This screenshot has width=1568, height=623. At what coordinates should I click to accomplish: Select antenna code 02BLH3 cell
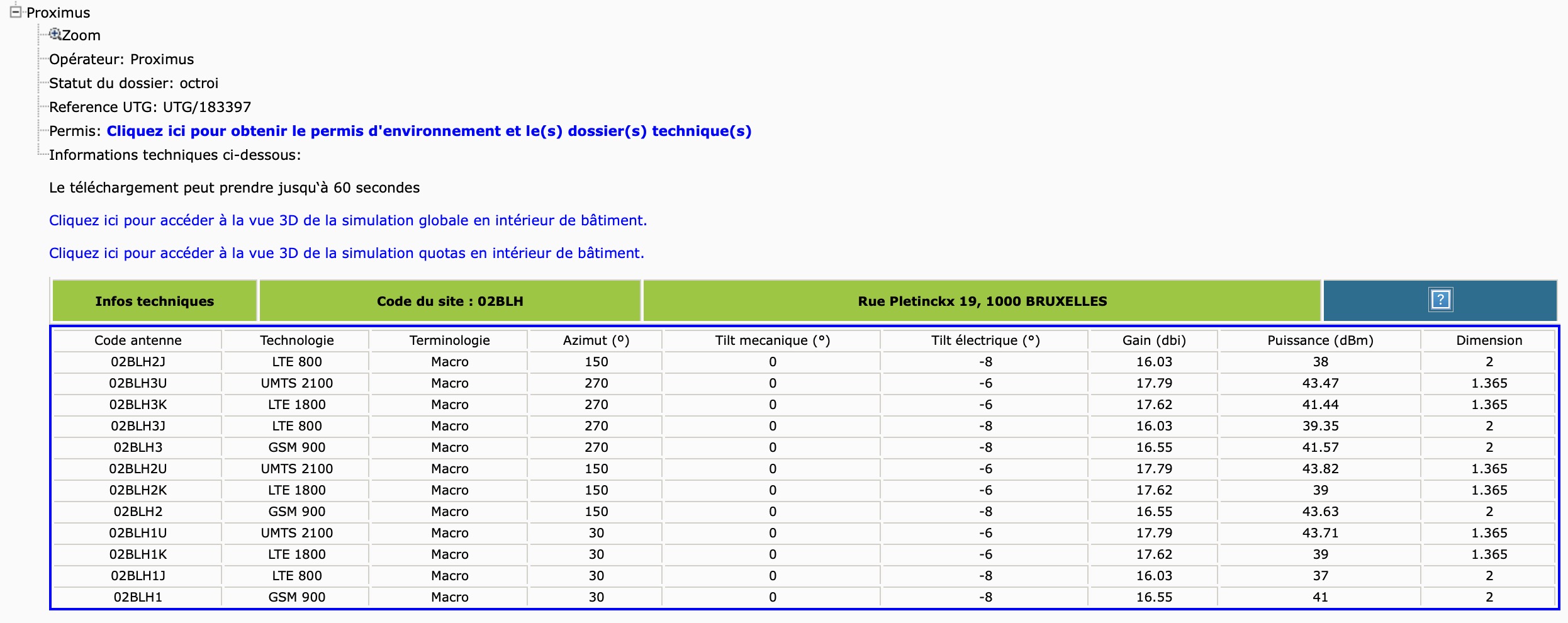(x=138, y=447)
